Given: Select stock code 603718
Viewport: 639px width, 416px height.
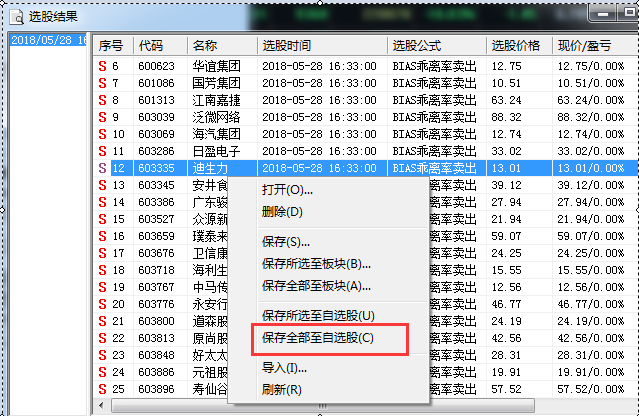Looking at the screenshot, I should [156, 270].
